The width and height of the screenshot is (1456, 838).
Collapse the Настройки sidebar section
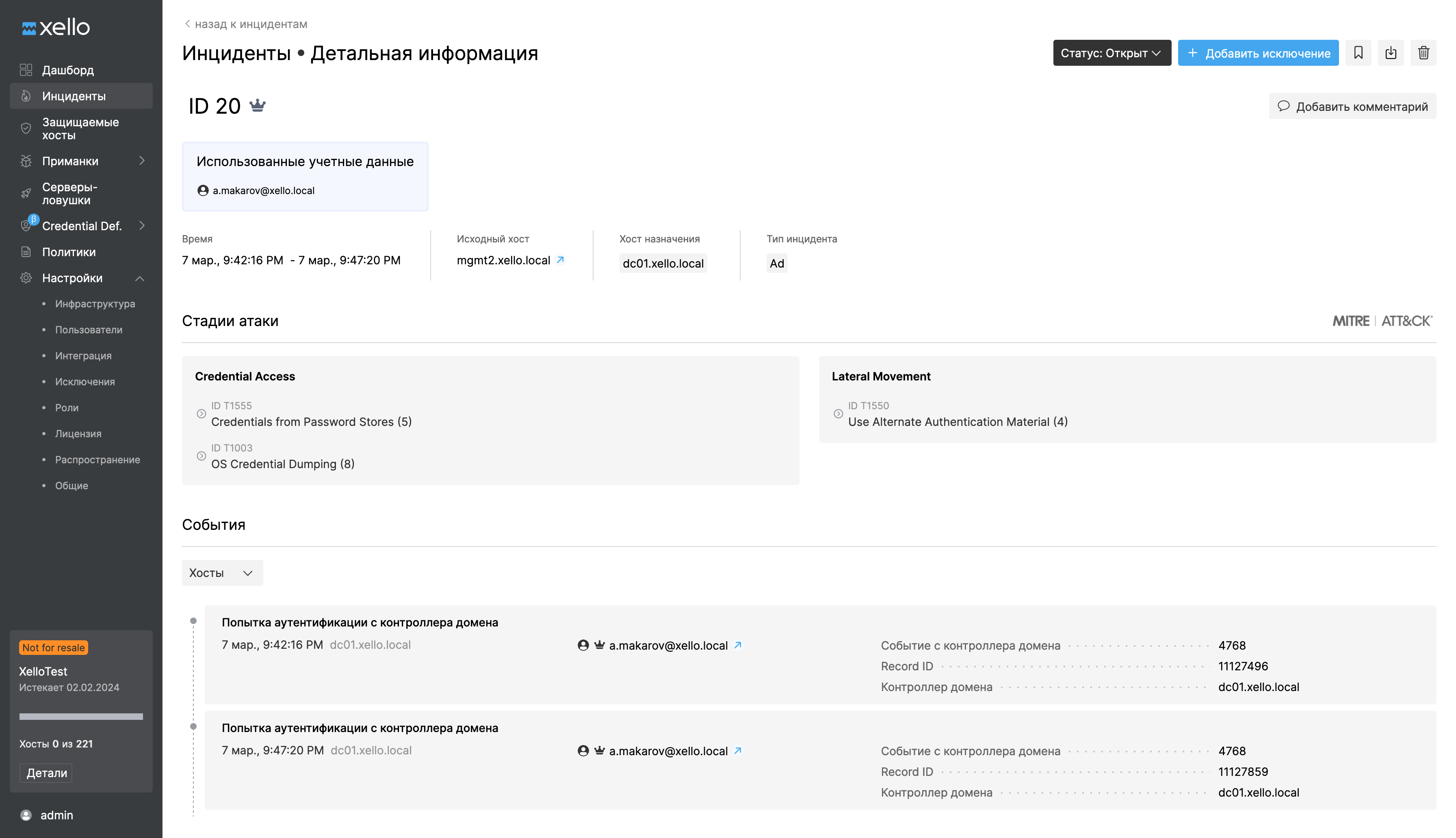139,278
